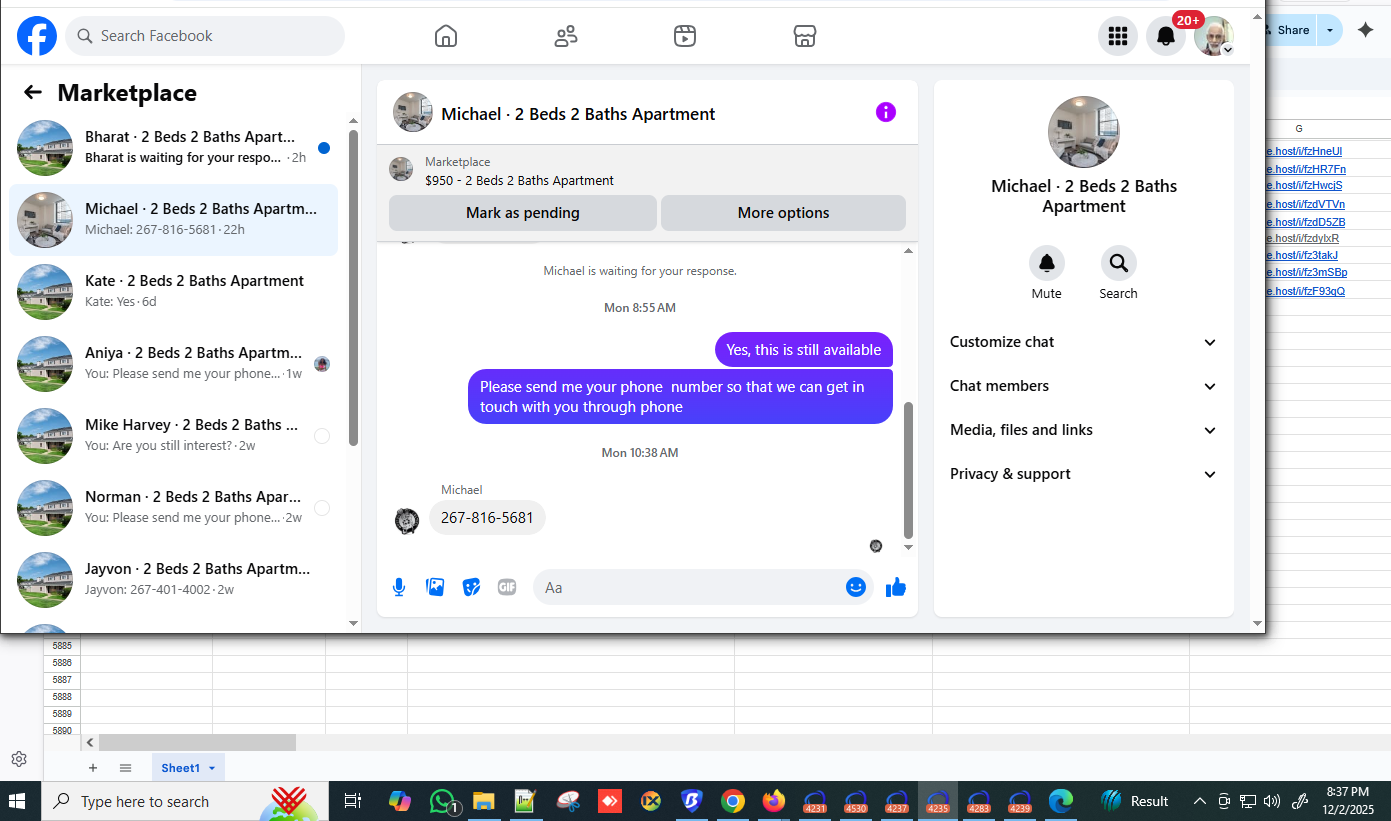Screen dimensions: 1391x821
Task: Open File Explorer from the taskbar
Action: coord(484,801)
